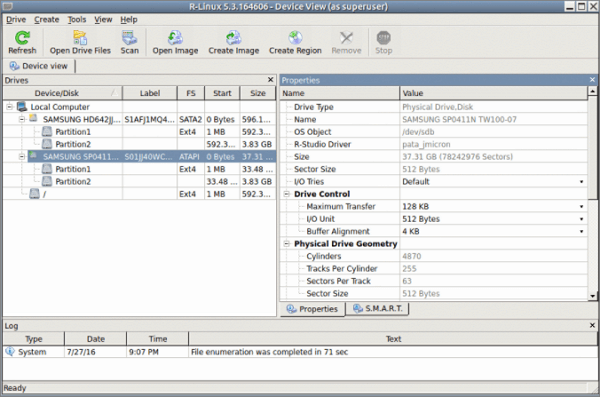Click the root / volume icon
Viewport: 600px width, 397px height.
34,194
